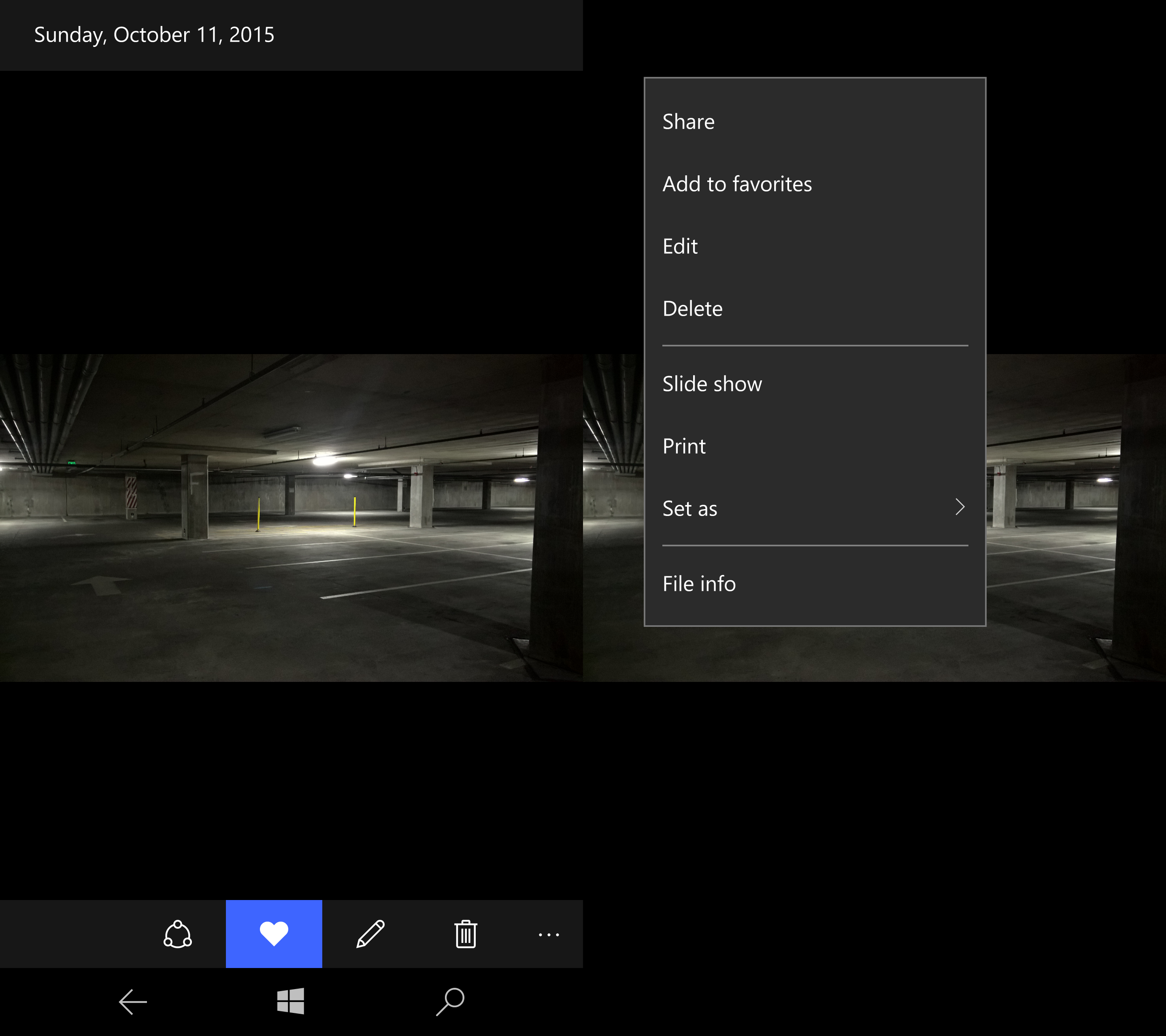Select Delete from the context menu

pyautogui.click(x=815, y=308)
